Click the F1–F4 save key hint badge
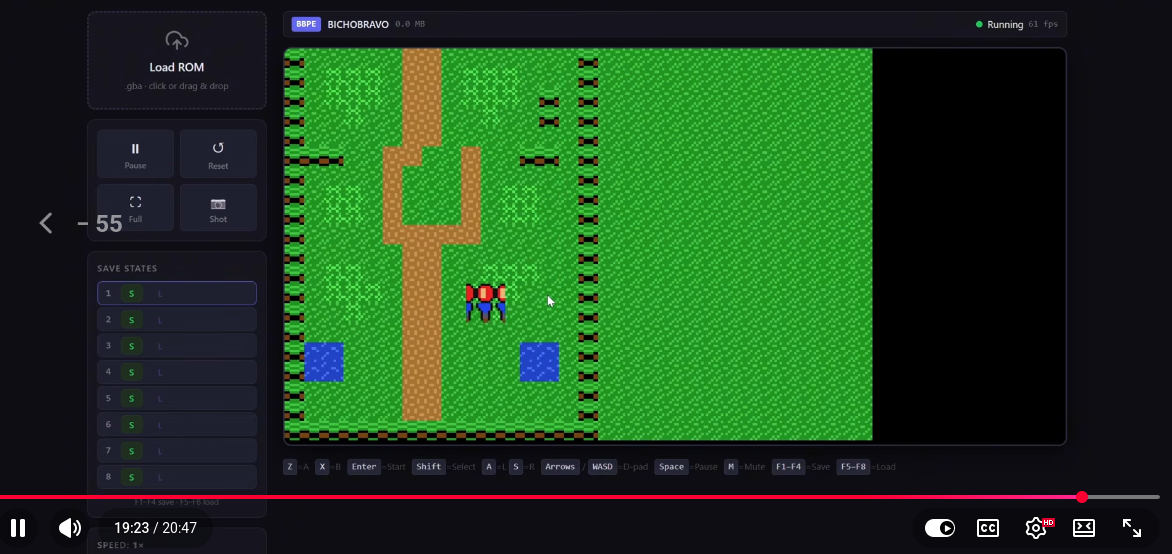The width and height of the screenshot is (1172, 554). [789, 467]
